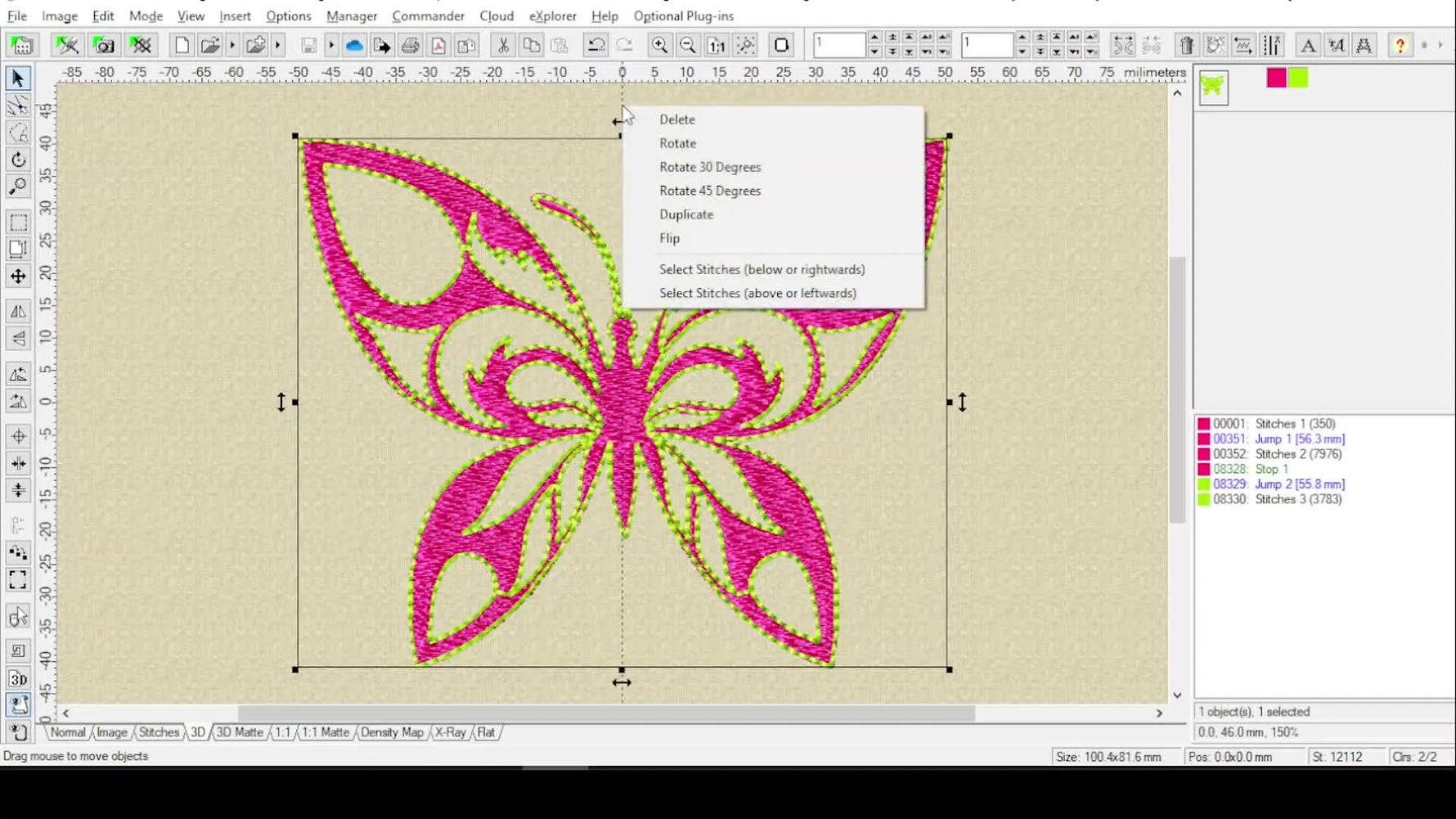Click the trash can delete icon
This screenshot has height=819, width=1456.
click(x=1187, y=46)
